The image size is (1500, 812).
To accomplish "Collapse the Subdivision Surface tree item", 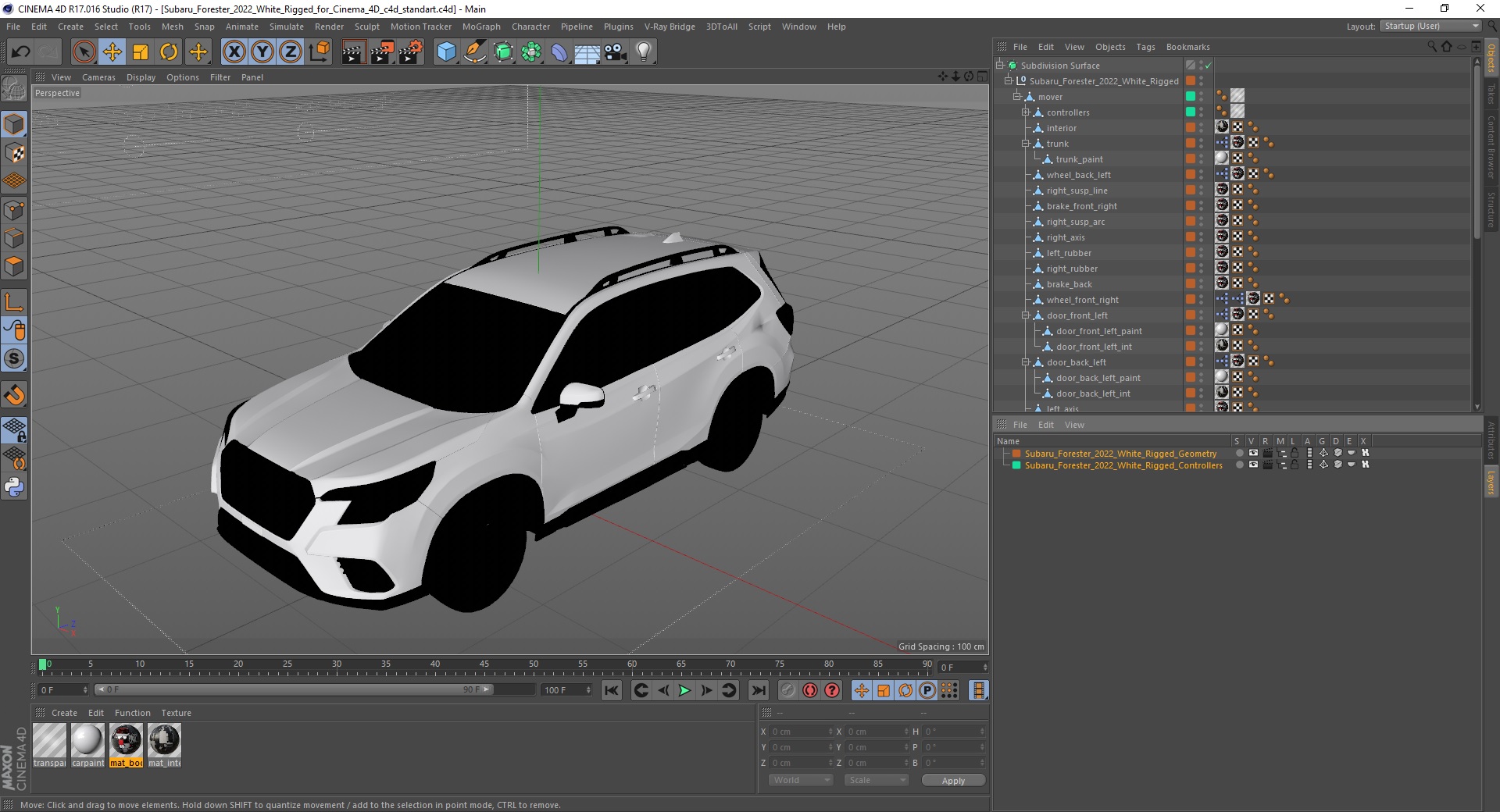I will 999,65.
